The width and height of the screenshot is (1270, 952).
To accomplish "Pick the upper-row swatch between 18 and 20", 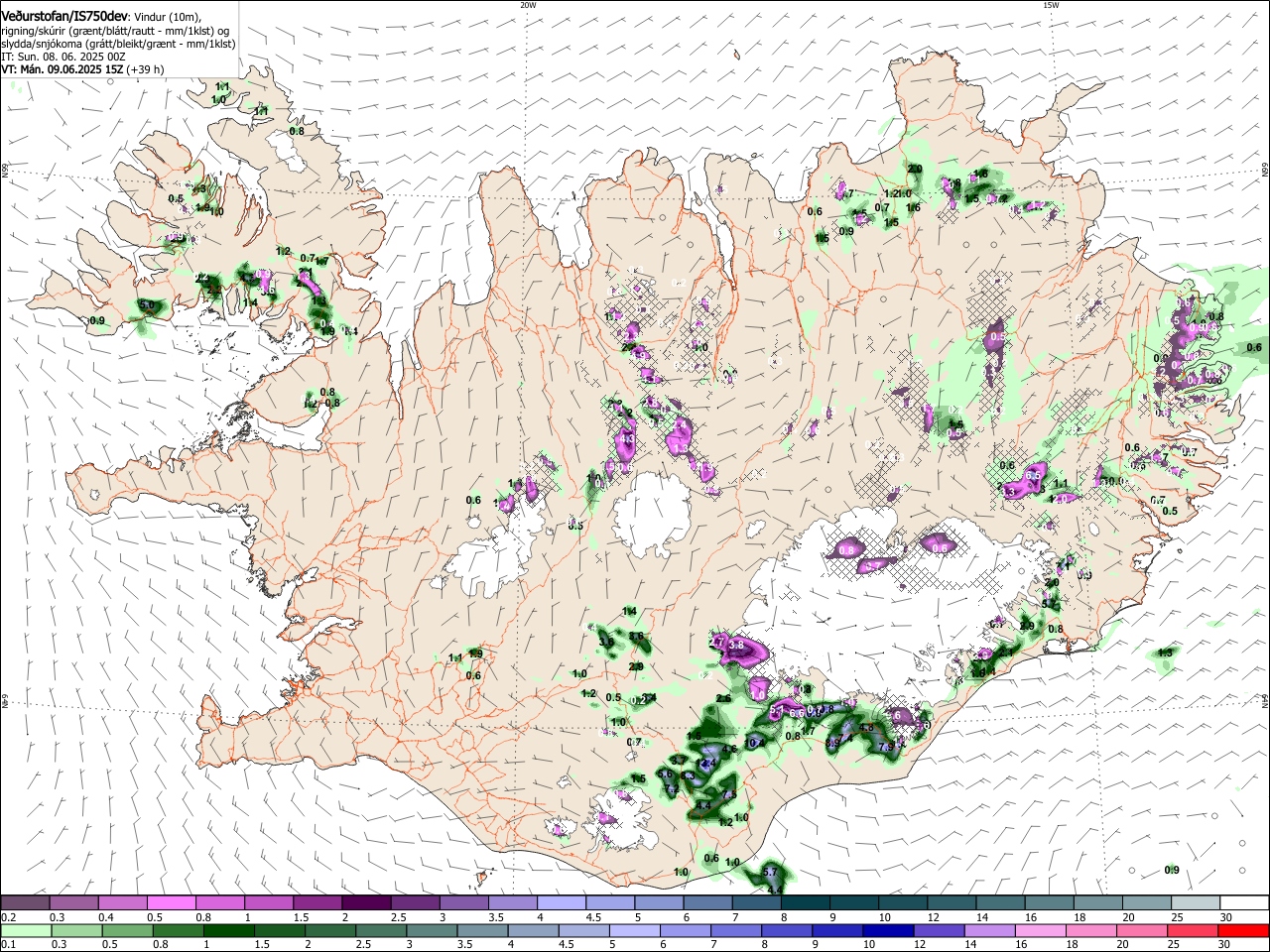I will click(x=1096, y=903).
